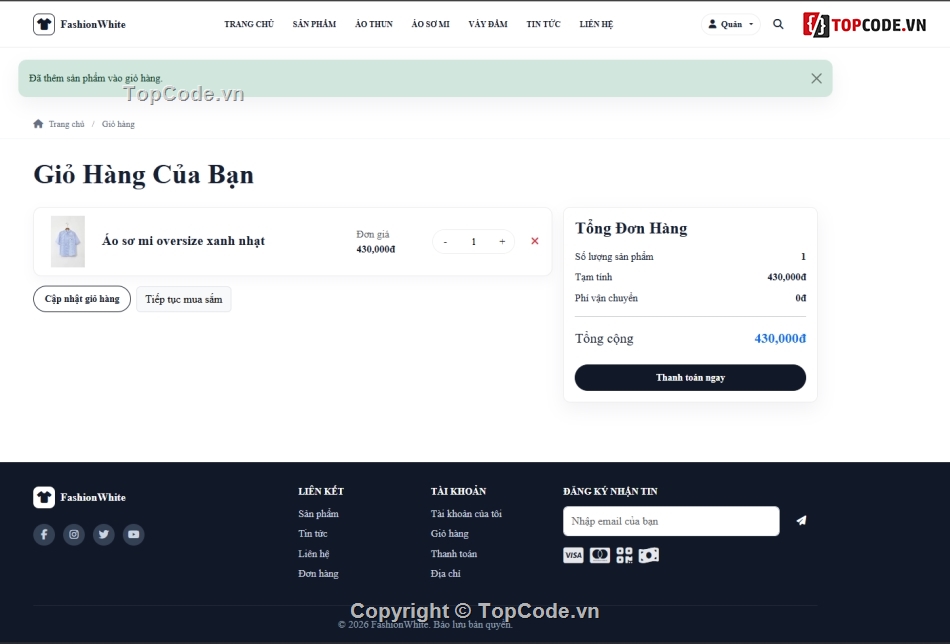Remove the shirt with red X icon
Screen dimensions: 950x644
click(534, 241)
